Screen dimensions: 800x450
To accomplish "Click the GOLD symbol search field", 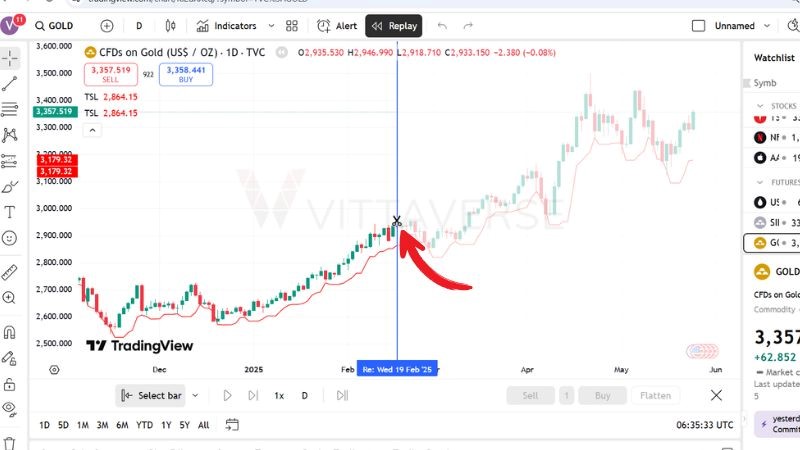I will [62, 26].
